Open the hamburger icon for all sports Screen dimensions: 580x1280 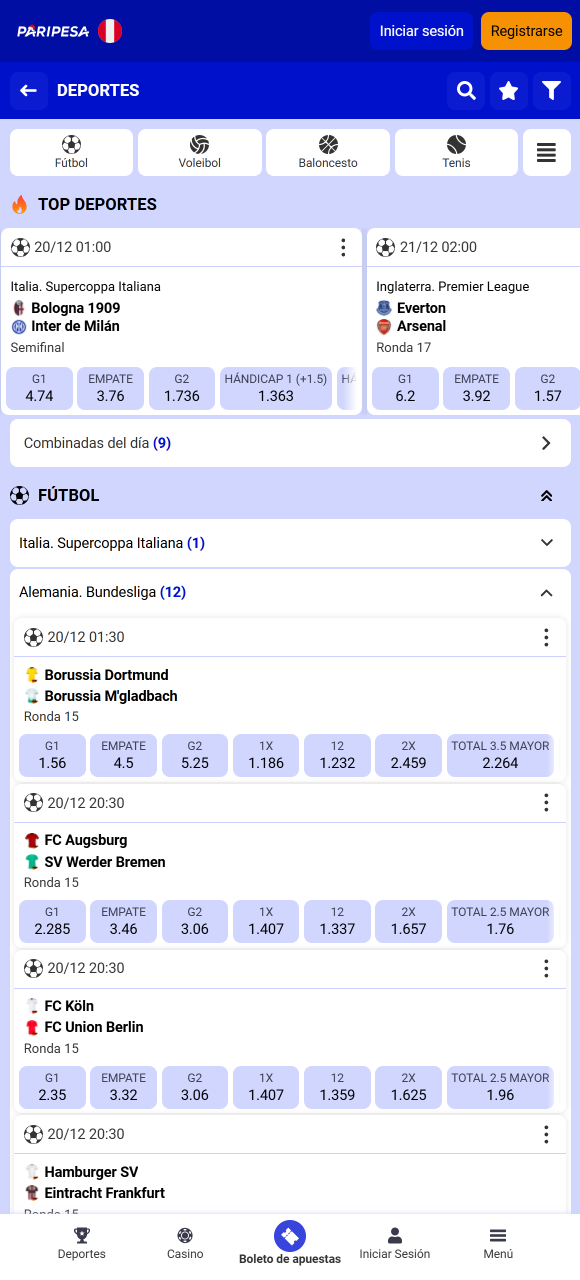pyautogui.click(x=546, y=152)
